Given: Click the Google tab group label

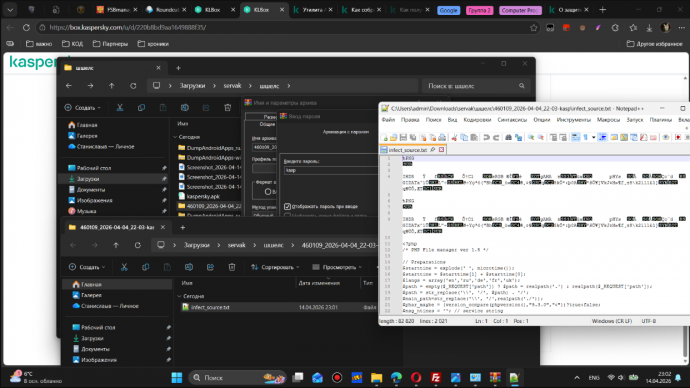Looking at the screenshot, I should point(448,10).
